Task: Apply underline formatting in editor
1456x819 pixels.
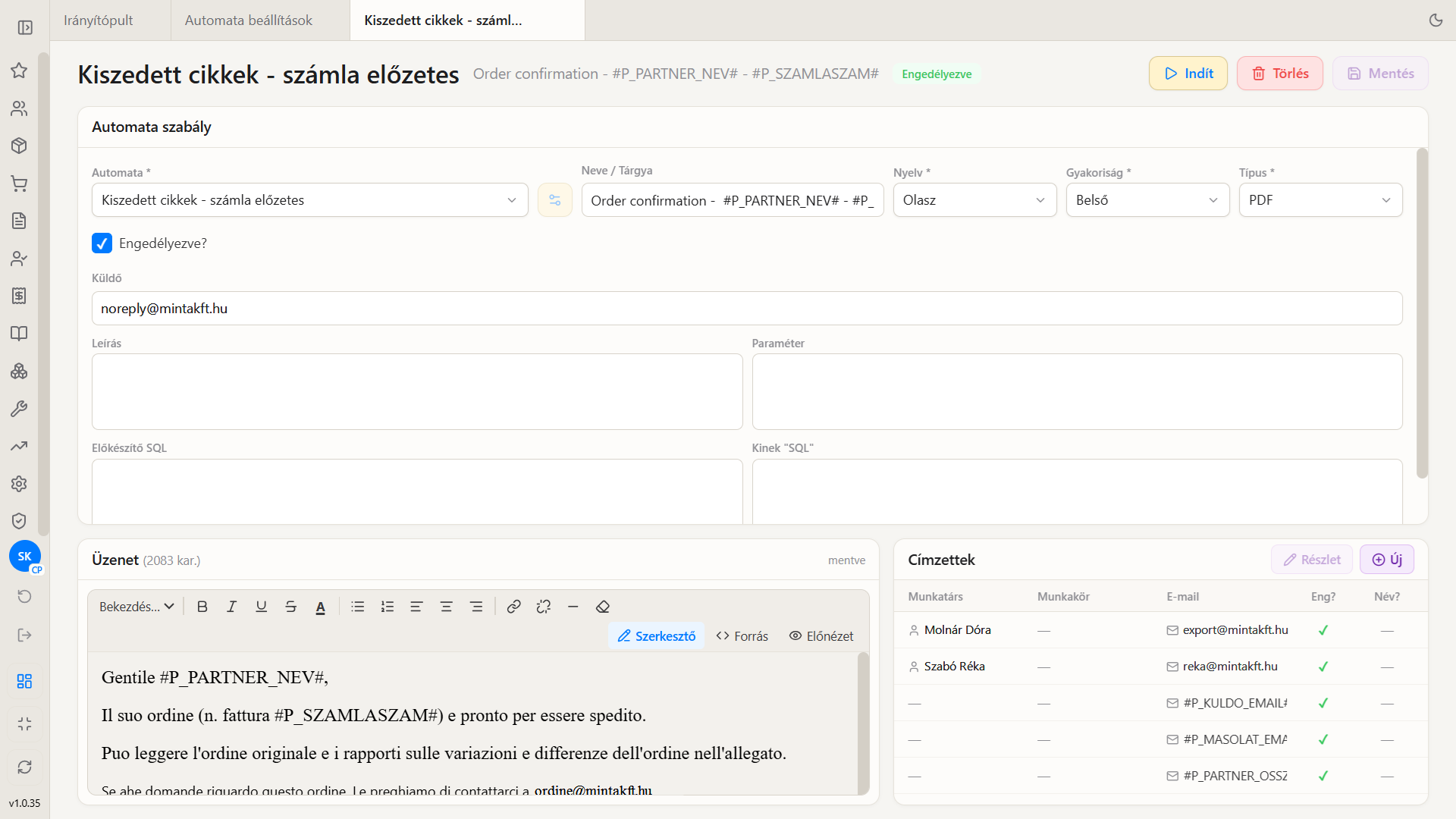Action: click(261, 607)
